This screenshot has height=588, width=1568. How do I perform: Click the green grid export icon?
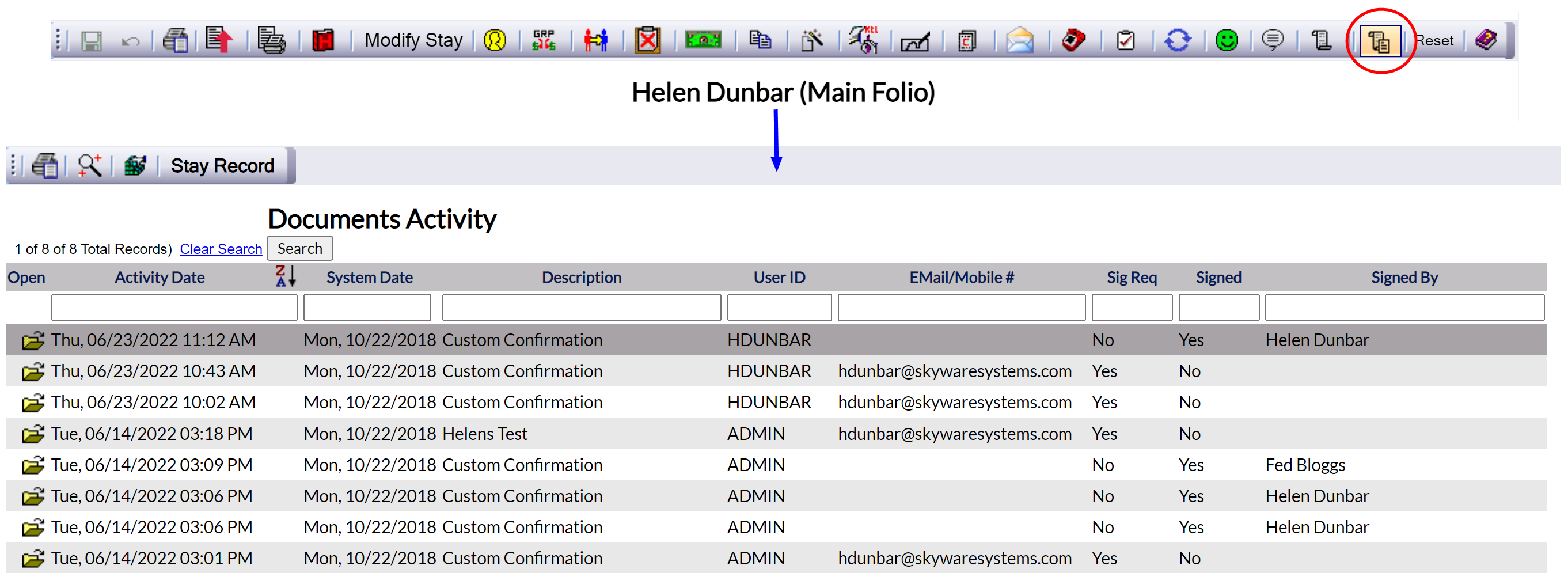135,165
